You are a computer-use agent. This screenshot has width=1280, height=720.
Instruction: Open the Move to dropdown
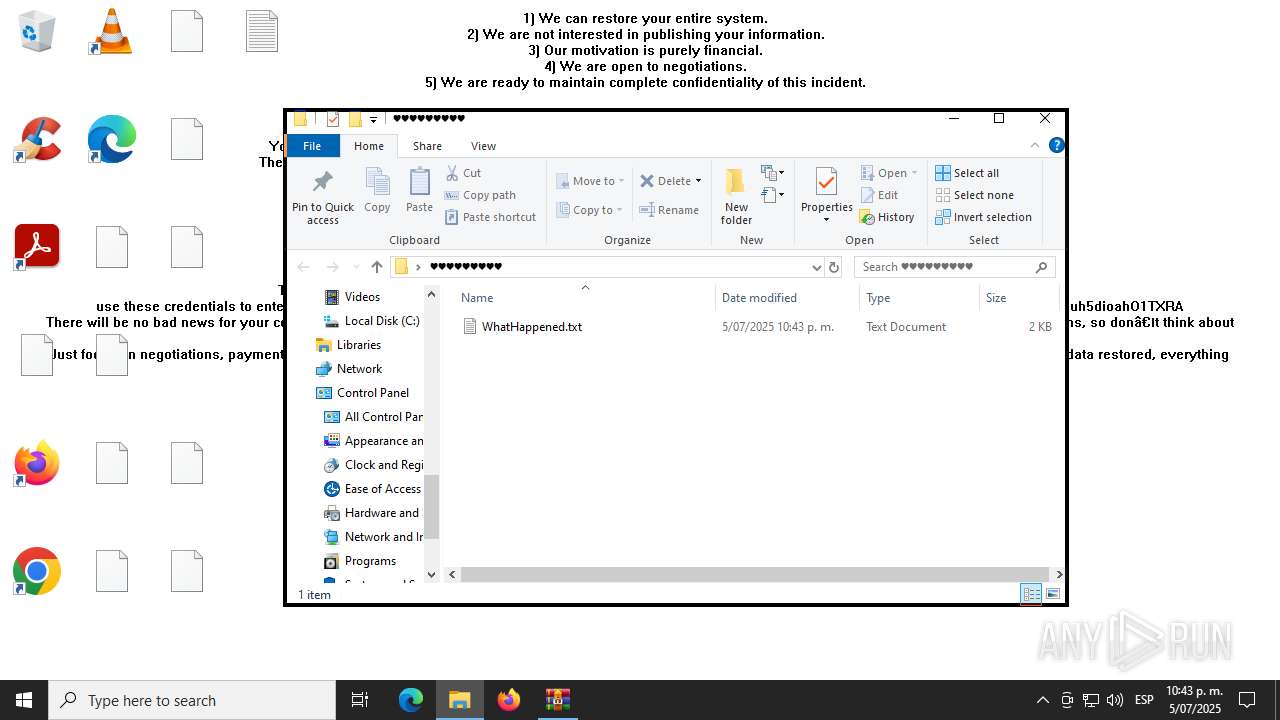[590, 181]
